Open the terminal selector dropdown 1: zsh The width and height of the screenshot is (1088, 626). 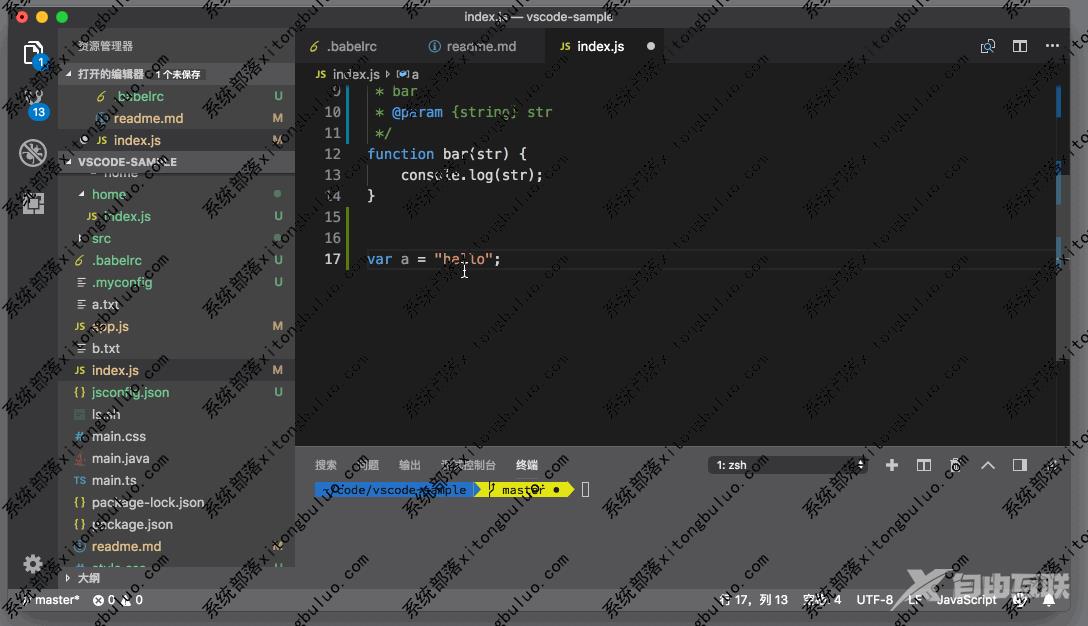pyautogui.click(x=790, y=465)
